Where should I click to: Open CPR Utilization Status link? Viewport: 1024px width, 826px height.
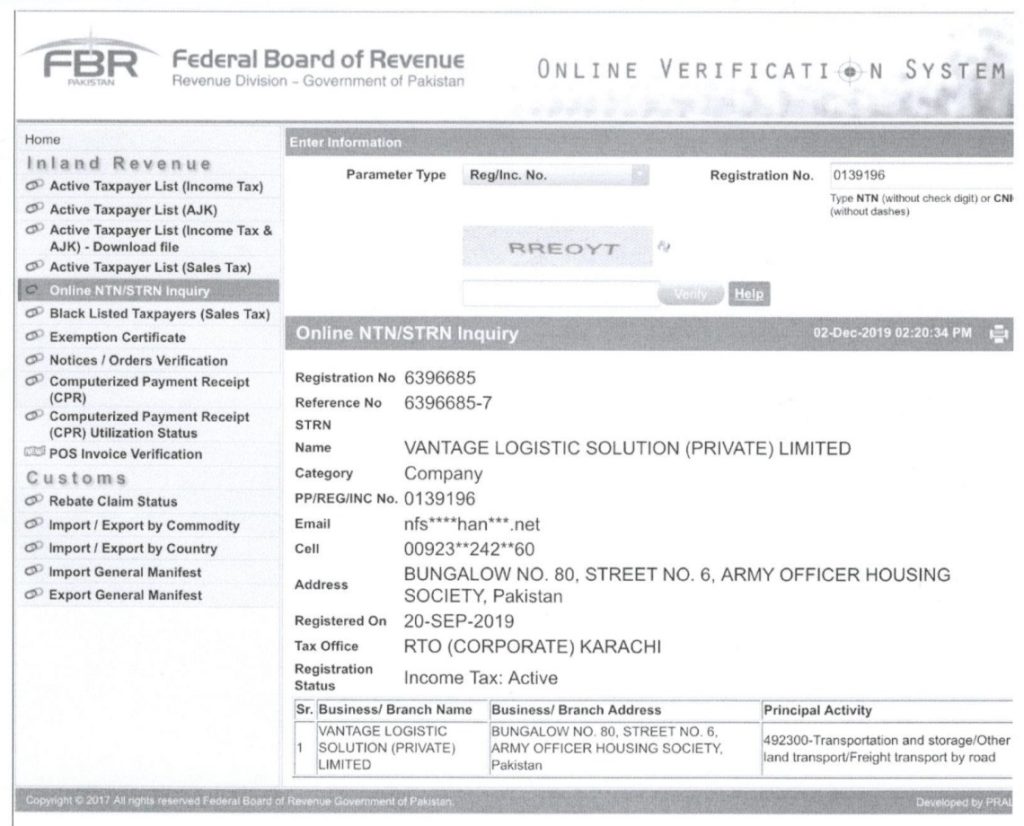[x=149, y=424]
